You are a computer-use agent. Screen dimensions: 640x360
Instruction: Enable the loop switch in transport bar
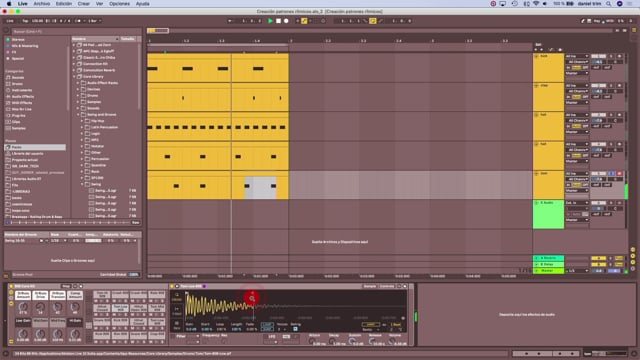tap(373, 21)
